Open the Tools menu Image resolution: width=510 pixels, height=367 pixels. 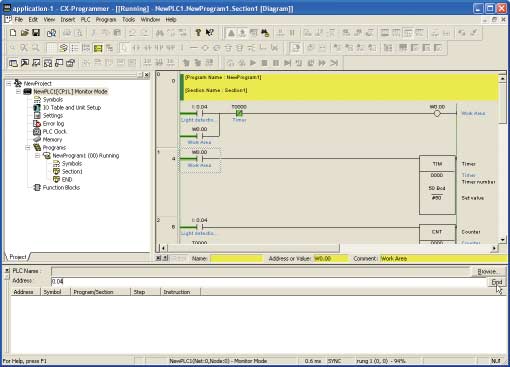128,20
